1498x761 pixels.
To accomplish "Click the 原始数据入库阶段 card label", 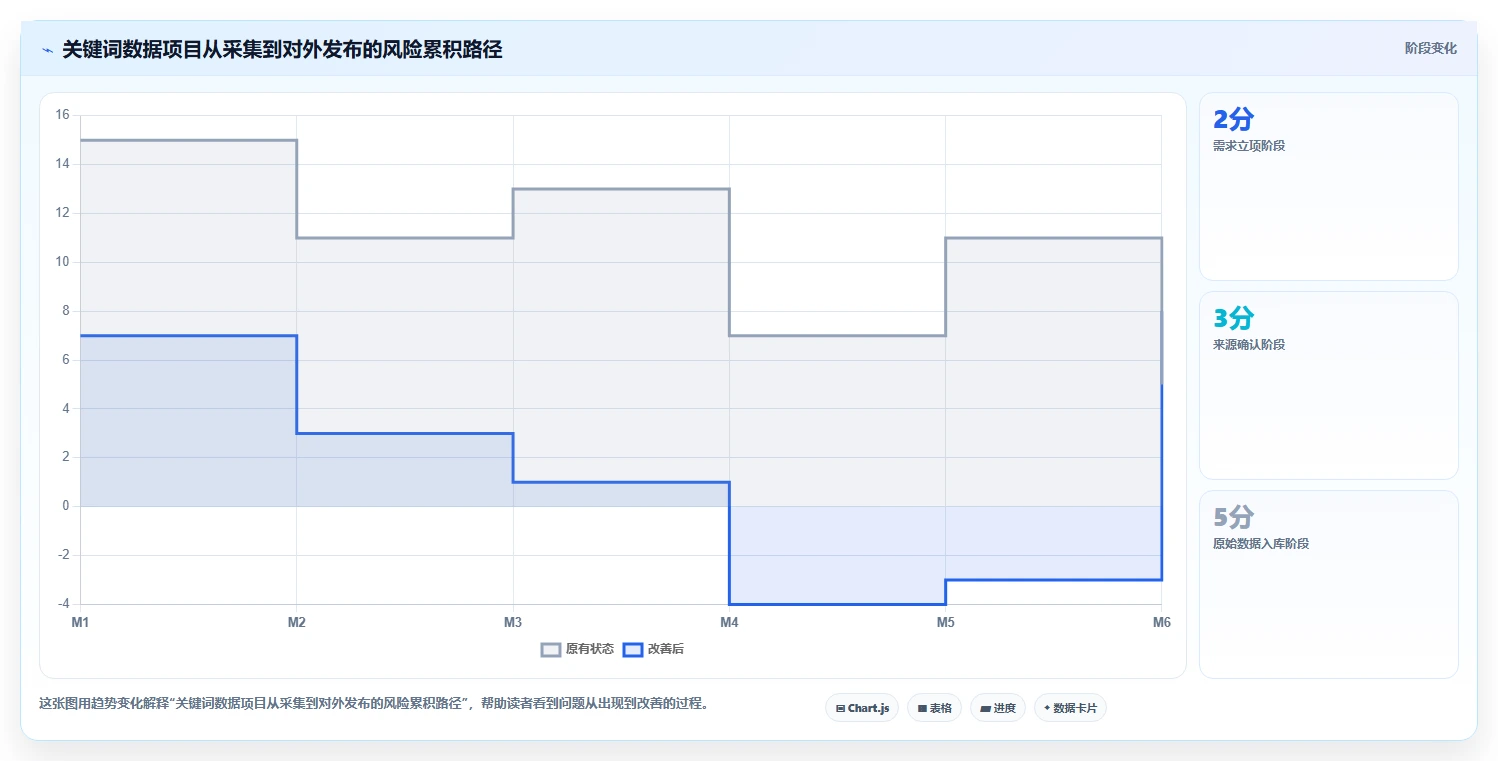I will click(x=1260, y=544).
